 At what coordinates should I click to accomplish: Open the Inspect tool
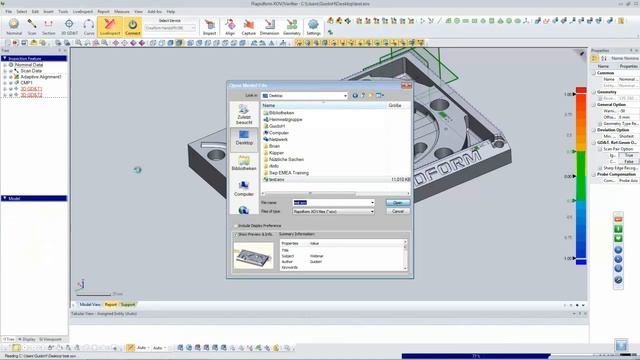coord(209,27)
